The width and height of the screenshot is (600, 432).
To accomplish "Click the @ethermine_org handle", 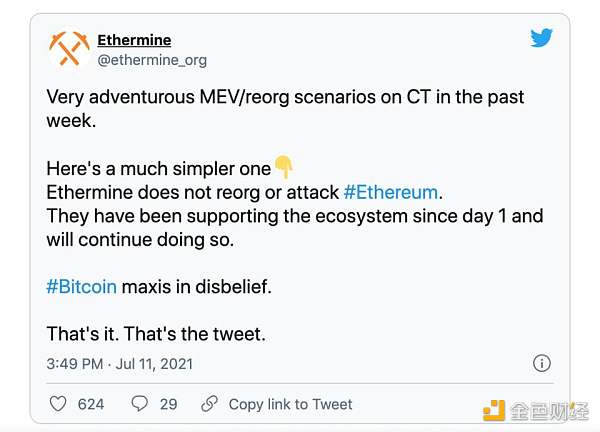I will pyautogui.click(x=152, y=60).
